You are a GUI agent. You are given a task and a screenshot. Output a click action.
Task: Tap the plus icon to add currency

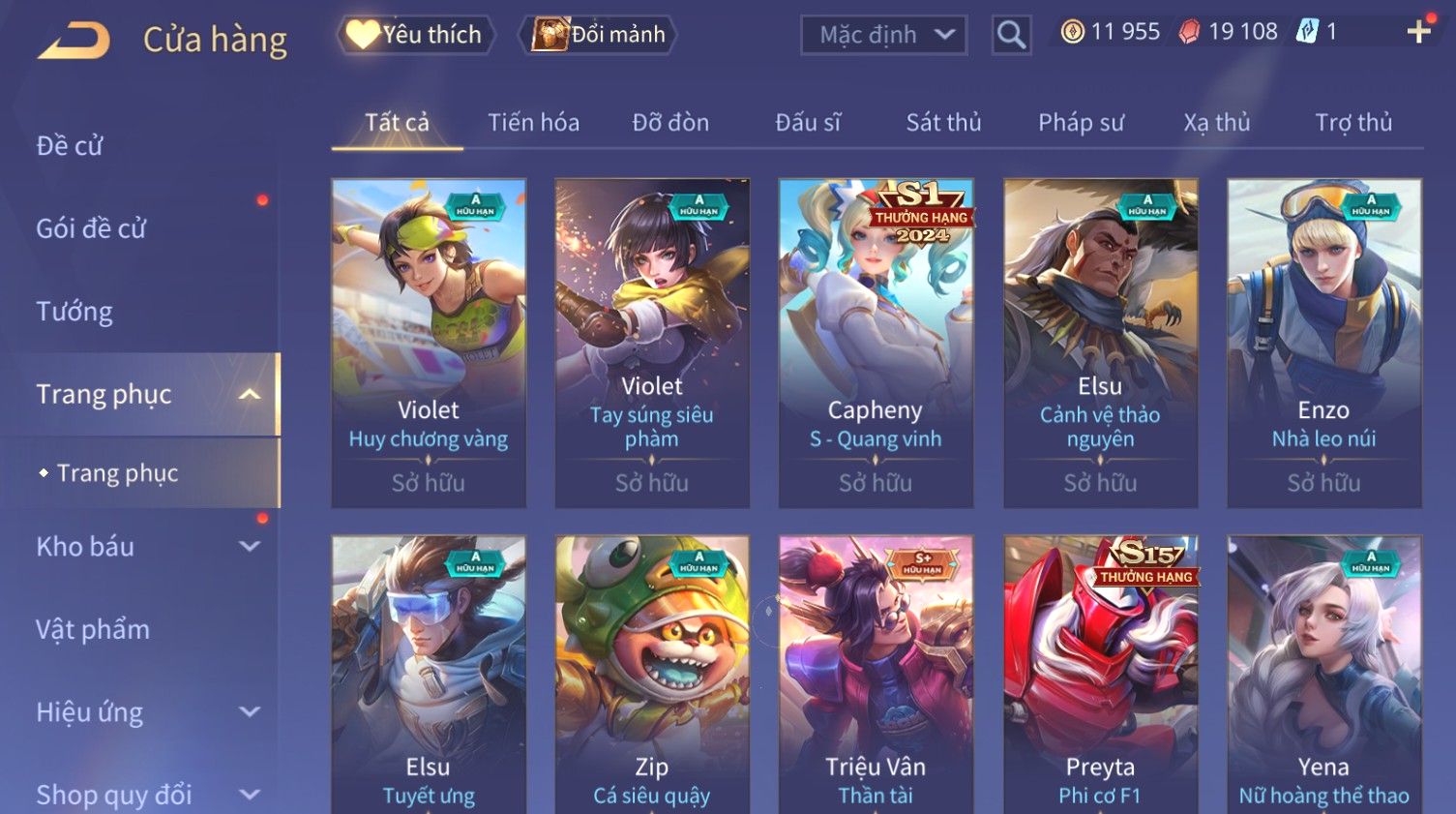(1418, 32)
